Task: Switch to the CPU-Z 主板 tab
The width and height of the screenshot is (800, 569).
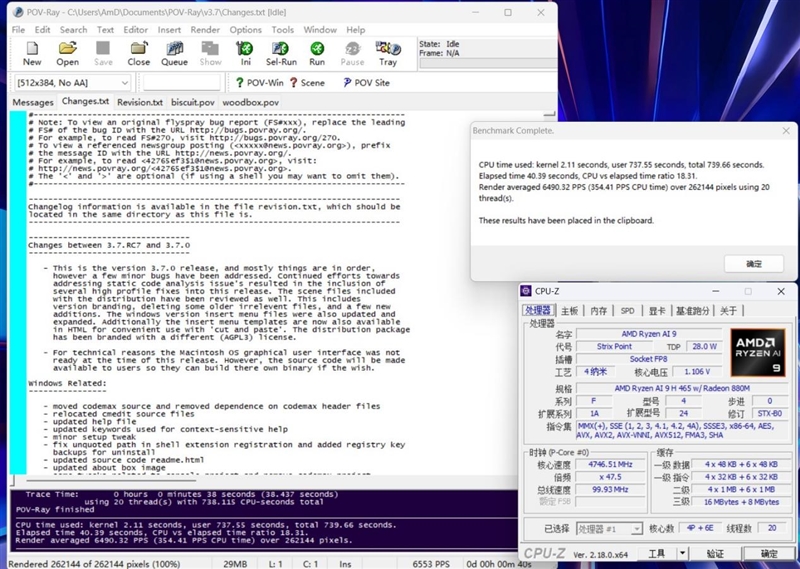Action: [569, 310]
